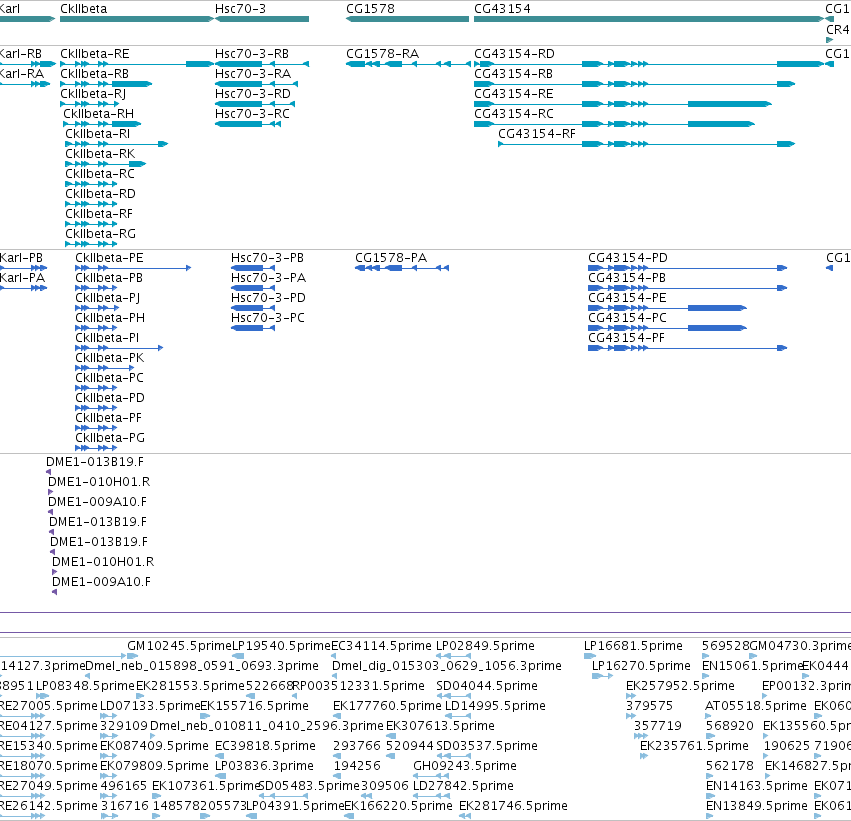Screen dimensions: 851x821
Task: Select transcript label Hsc70-3-RB
Action: (252, 54)
